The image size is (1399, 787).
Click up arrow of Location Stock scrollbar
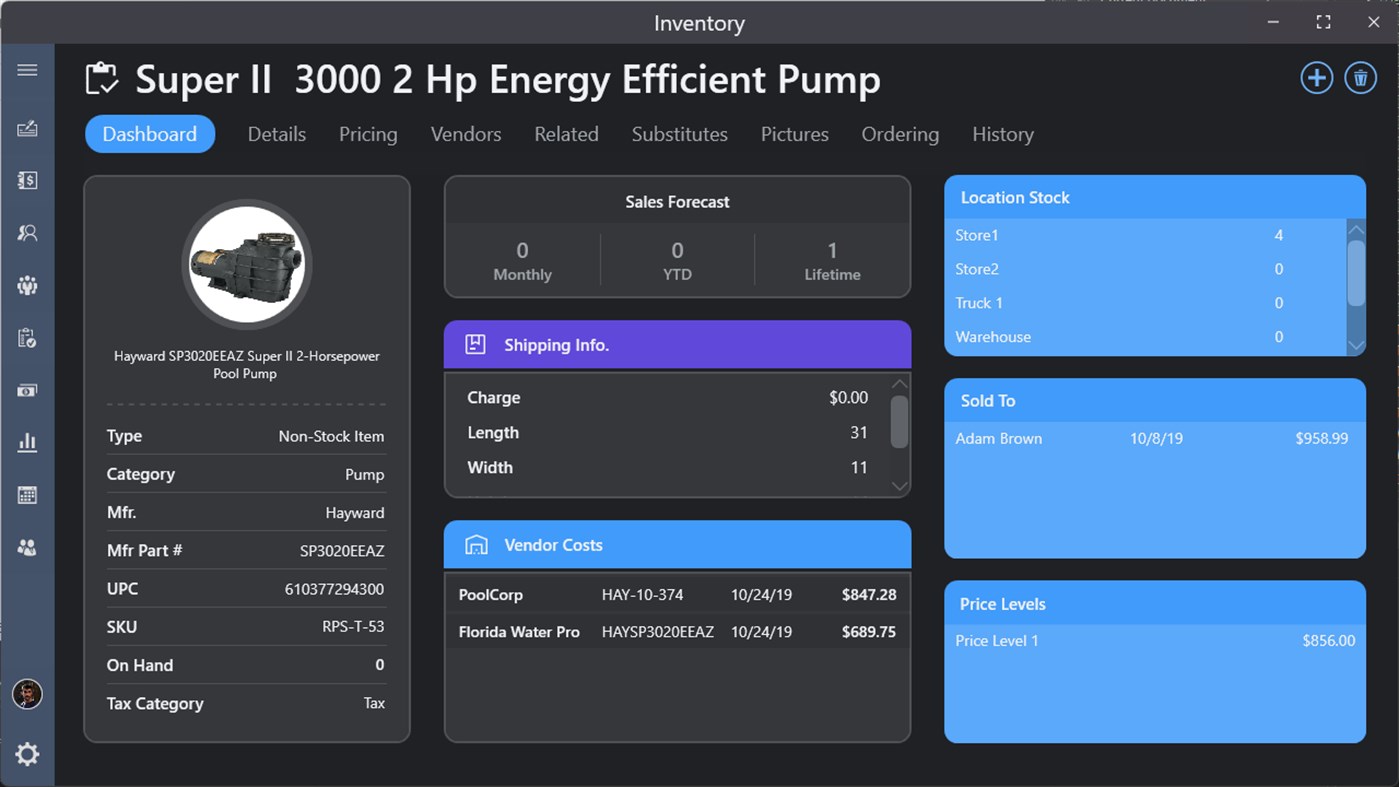tap(1356, 230)
